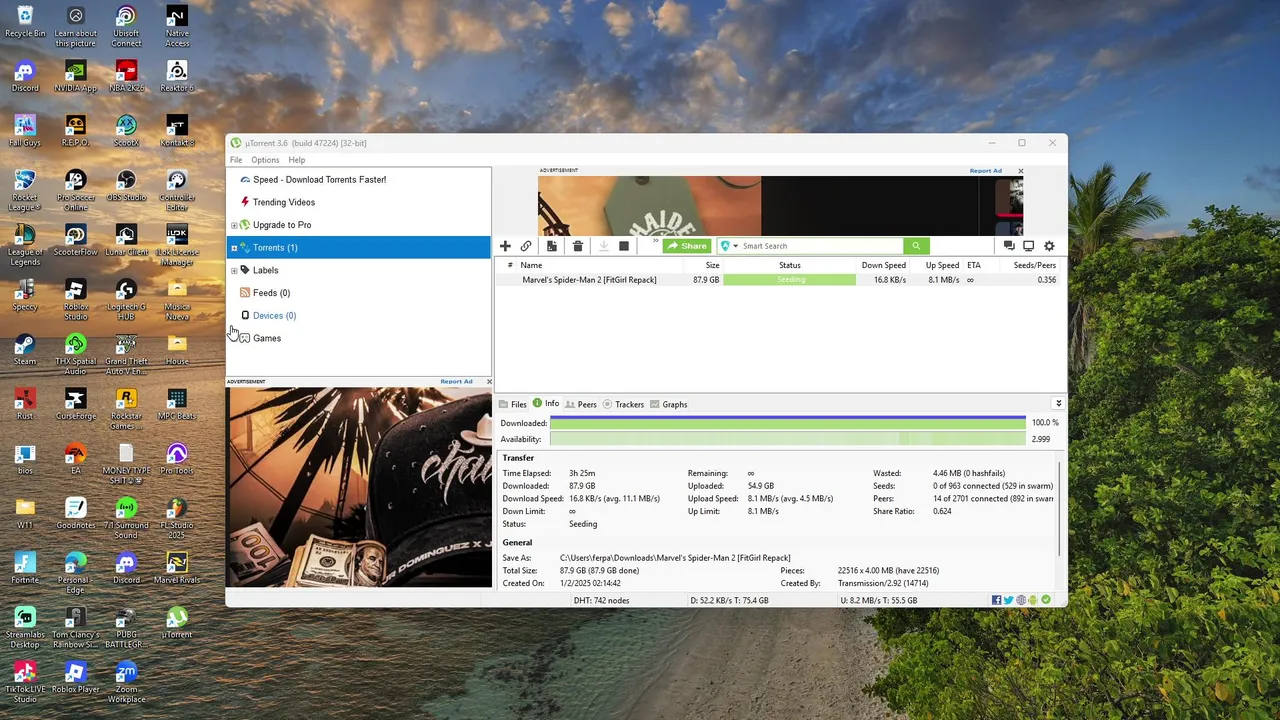1280x720 pixels.
Task: Open the search provider dropdown arrow
Action: coord(736,246)
